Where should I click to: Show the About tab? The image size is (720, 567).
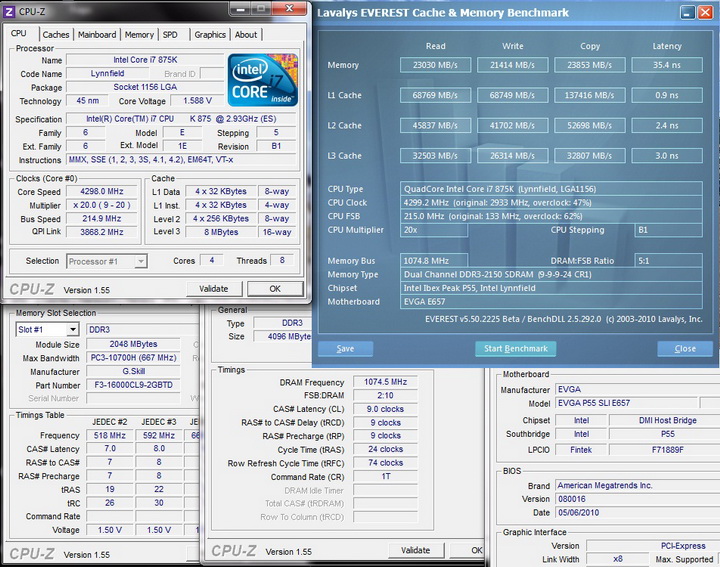246,34
